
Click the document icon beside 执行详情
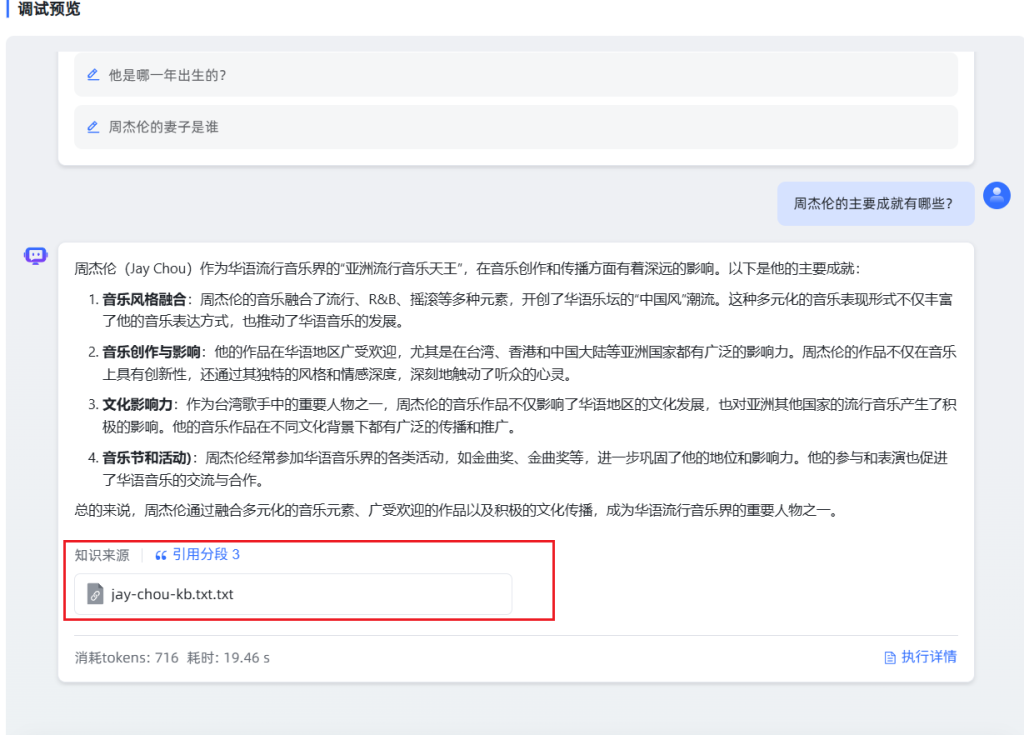click(x=889, y=657)
